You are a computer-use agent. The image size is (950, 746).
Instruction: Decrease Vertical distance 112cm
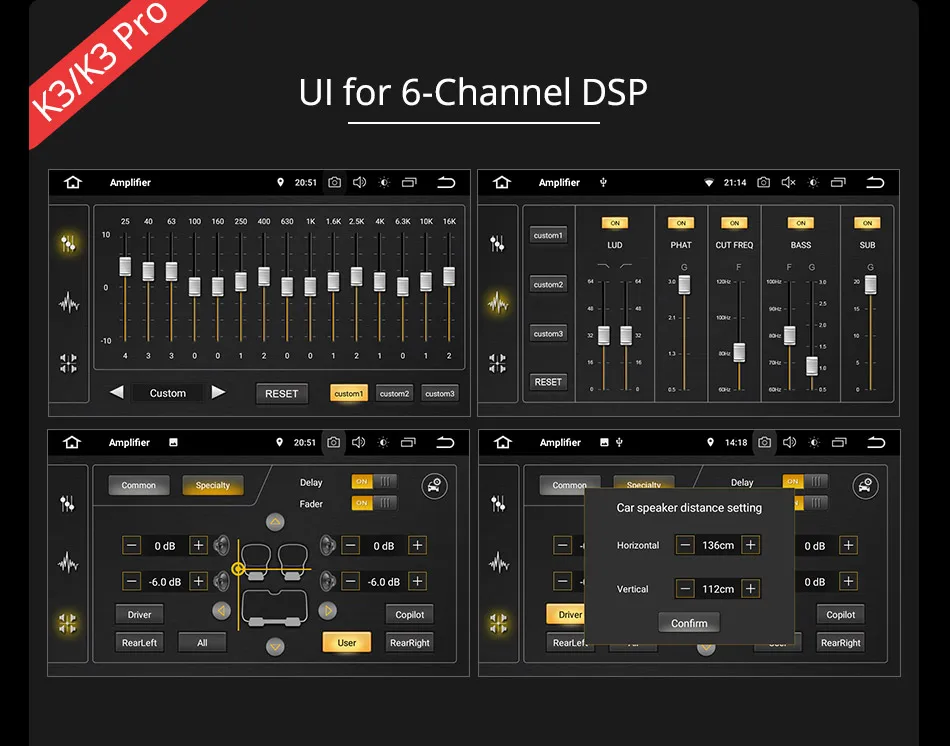(685, 588)
